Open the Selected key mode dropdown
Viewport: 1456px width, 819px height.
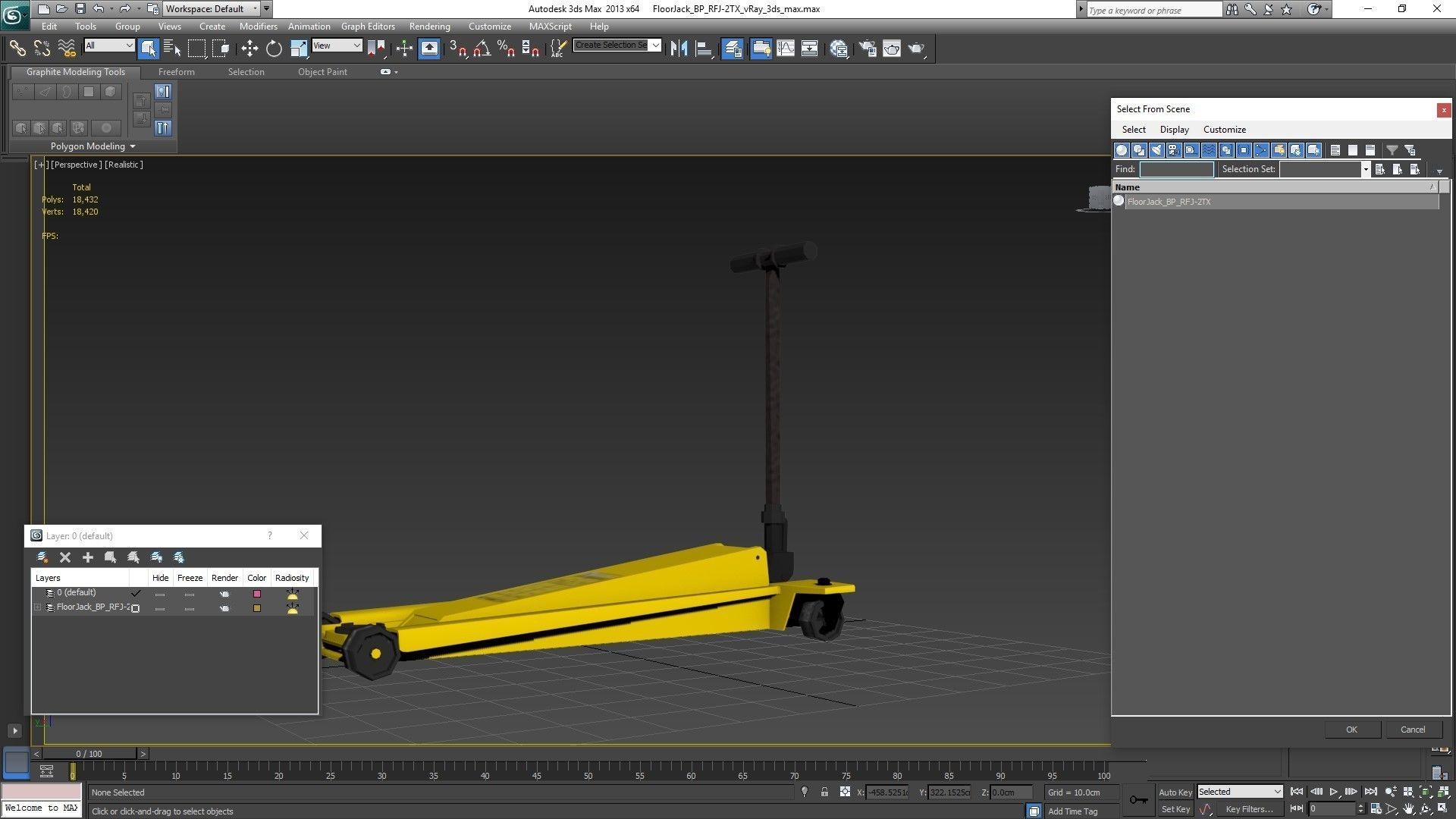click(x=1240, y=792)
